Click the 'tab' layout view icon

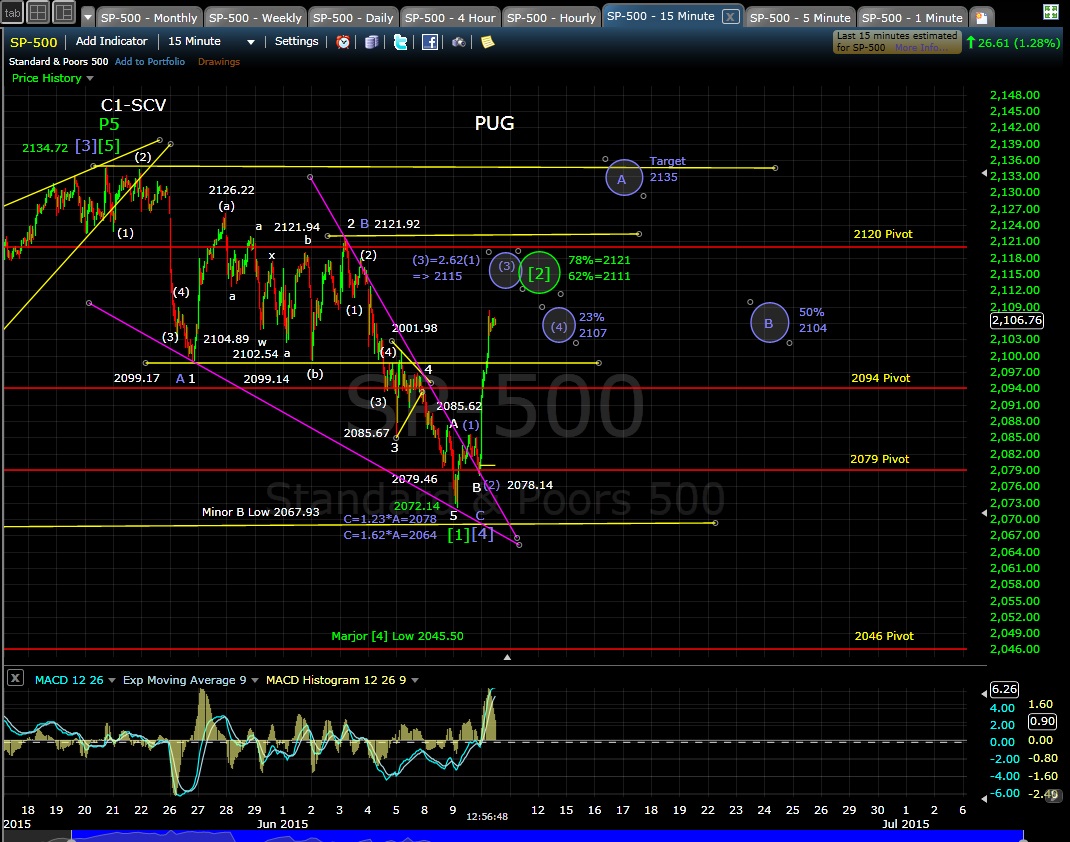[x=13, y=12]
